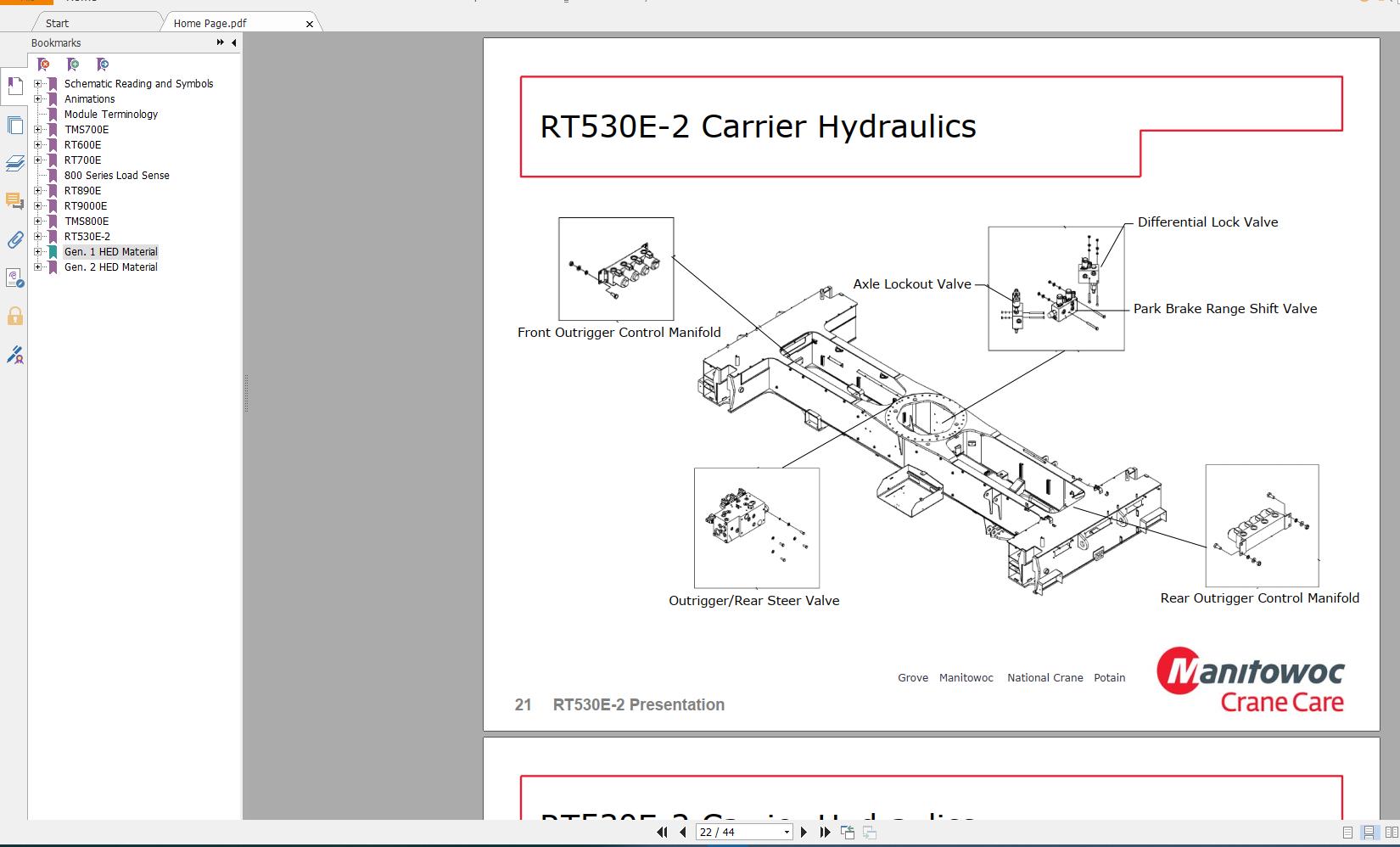
Task: Open the page number dropdown
Action: [x=787, y=833]
